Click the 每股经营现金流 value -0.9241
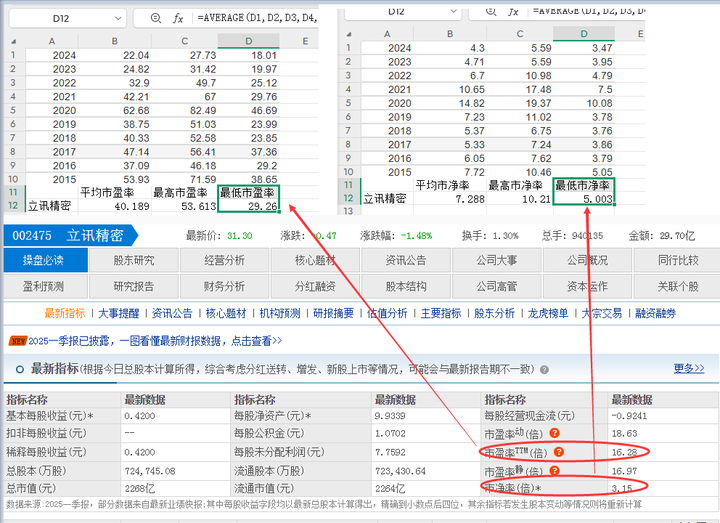720x523 pixels. 629,416
